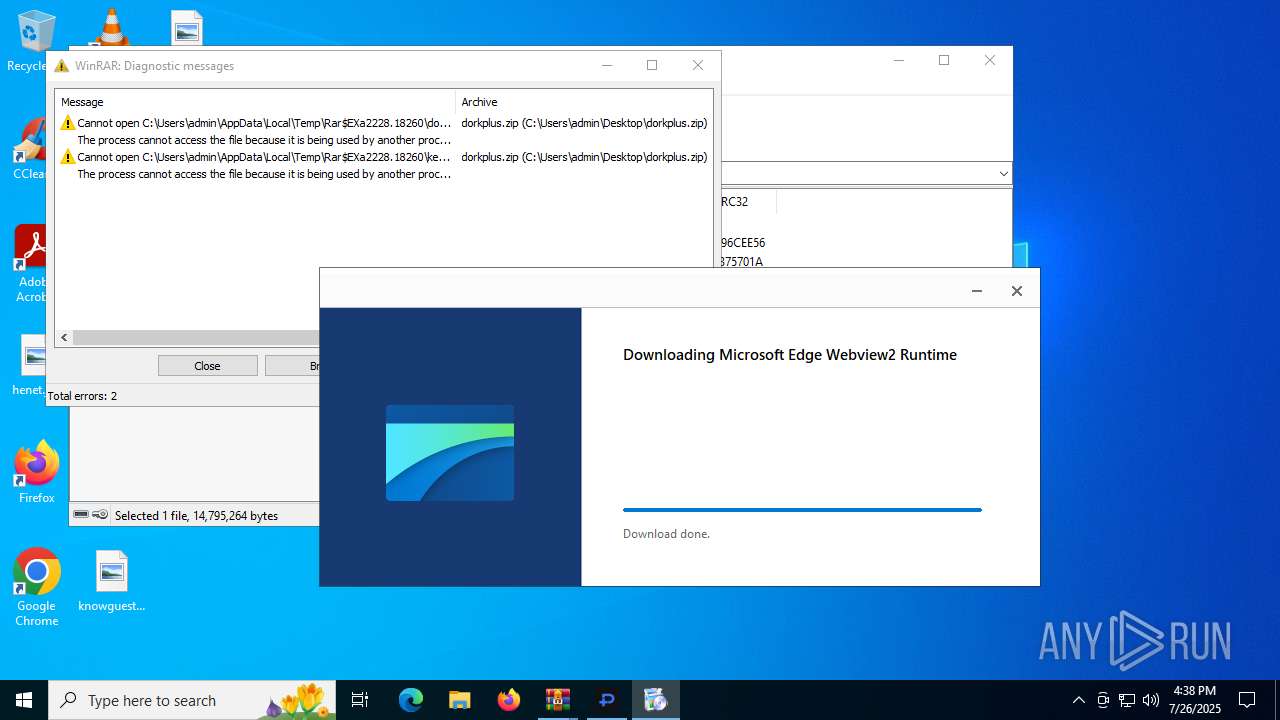This screenshot has height=720, width=1280.
Task: Maximize the WinRAR Diagnostic messages window
Action: click(x=652, y=65)
